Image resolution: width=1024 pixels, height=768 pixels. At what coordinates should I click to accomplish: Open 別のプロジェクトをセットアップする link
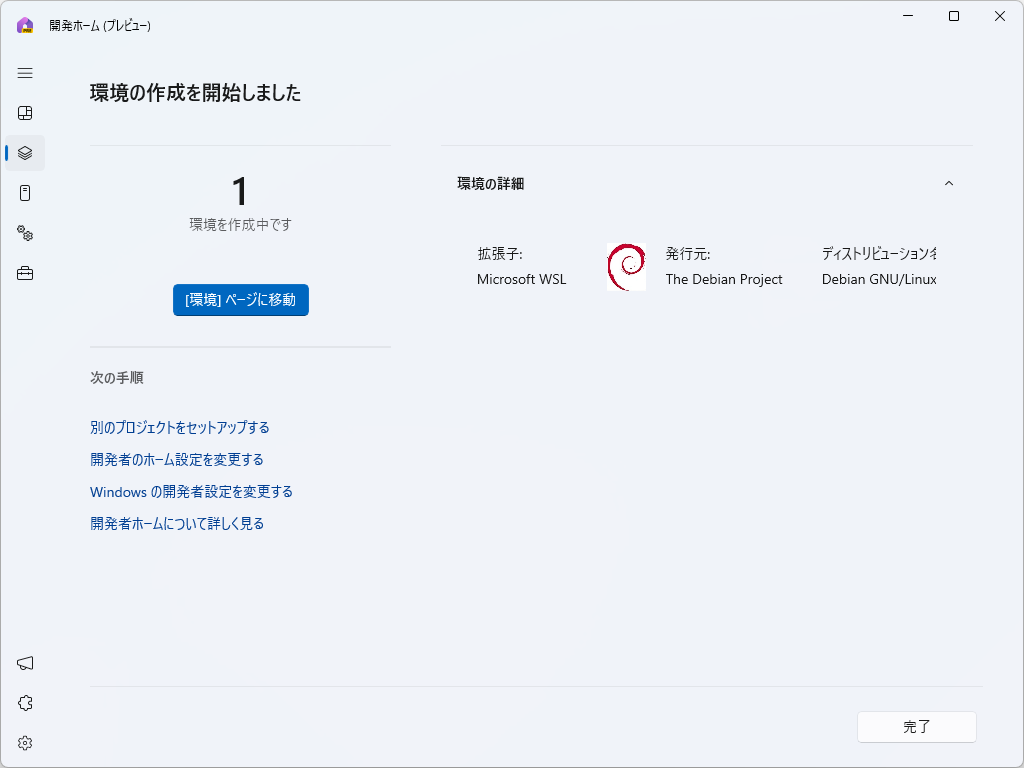(x=179, y=427)
